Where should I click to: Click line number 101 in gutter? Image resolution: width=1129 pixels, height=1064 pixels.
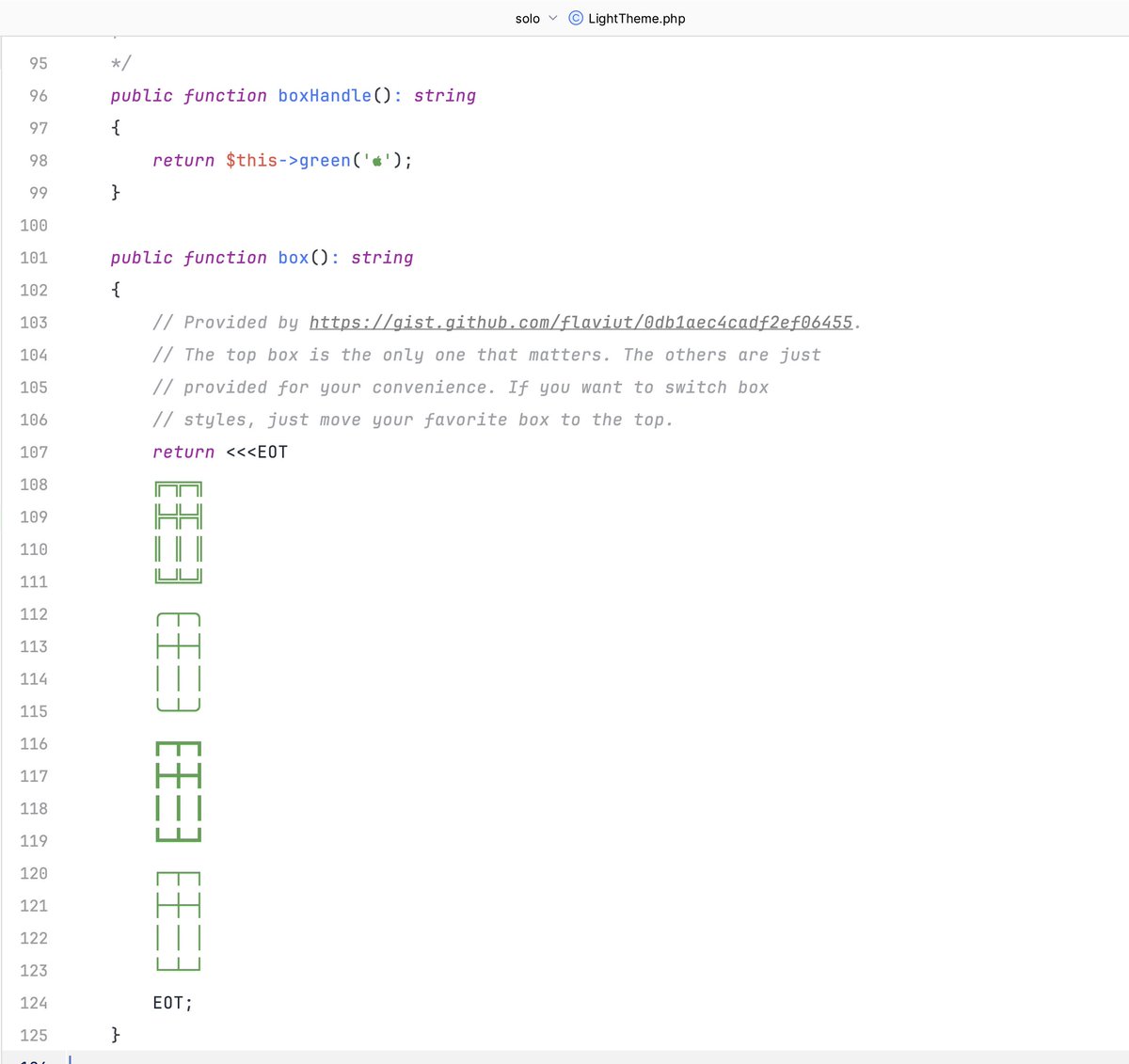[x=34, y=258]
